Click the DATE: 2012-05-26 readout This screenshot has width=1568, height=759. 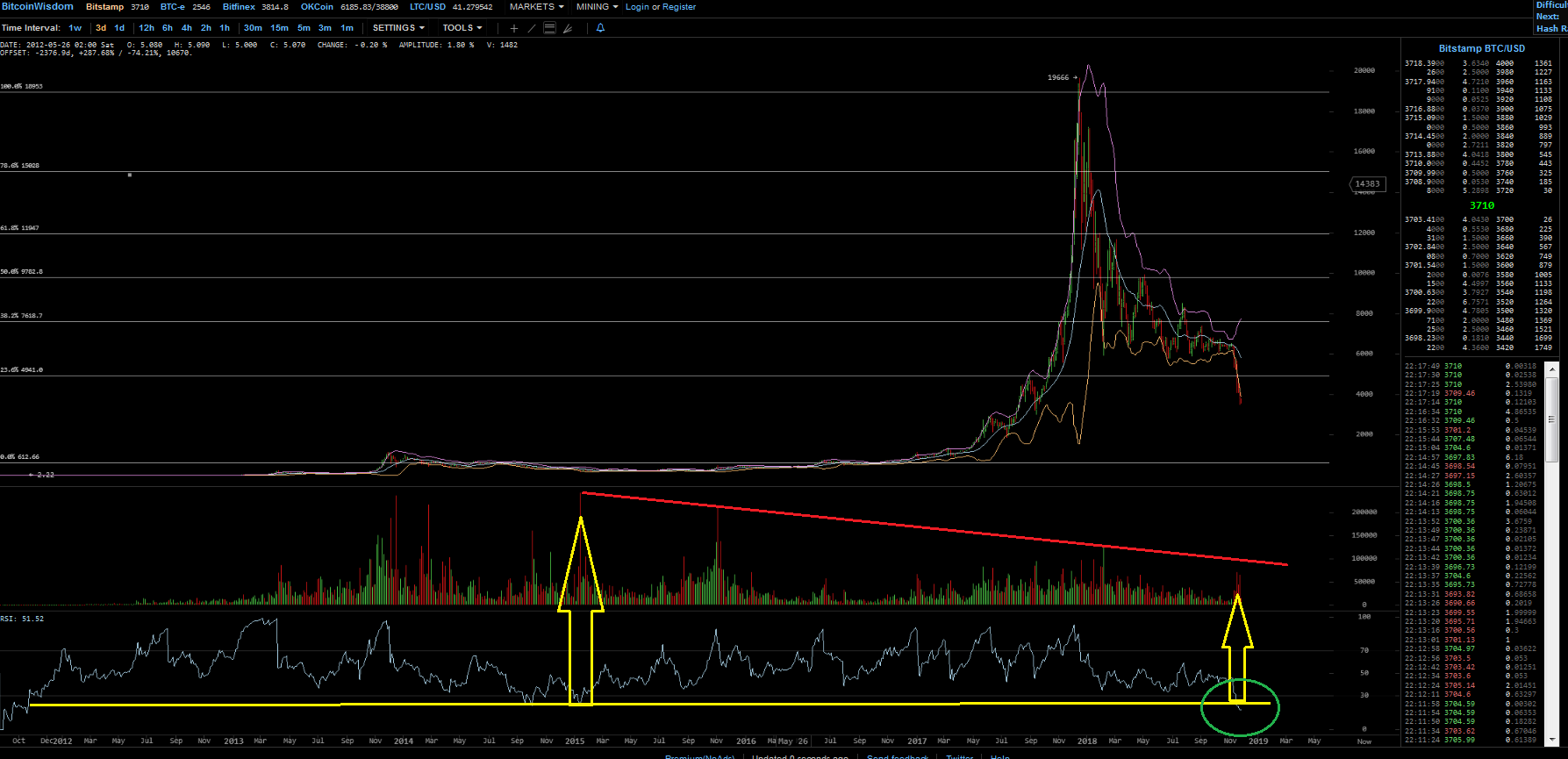(57, 45)
